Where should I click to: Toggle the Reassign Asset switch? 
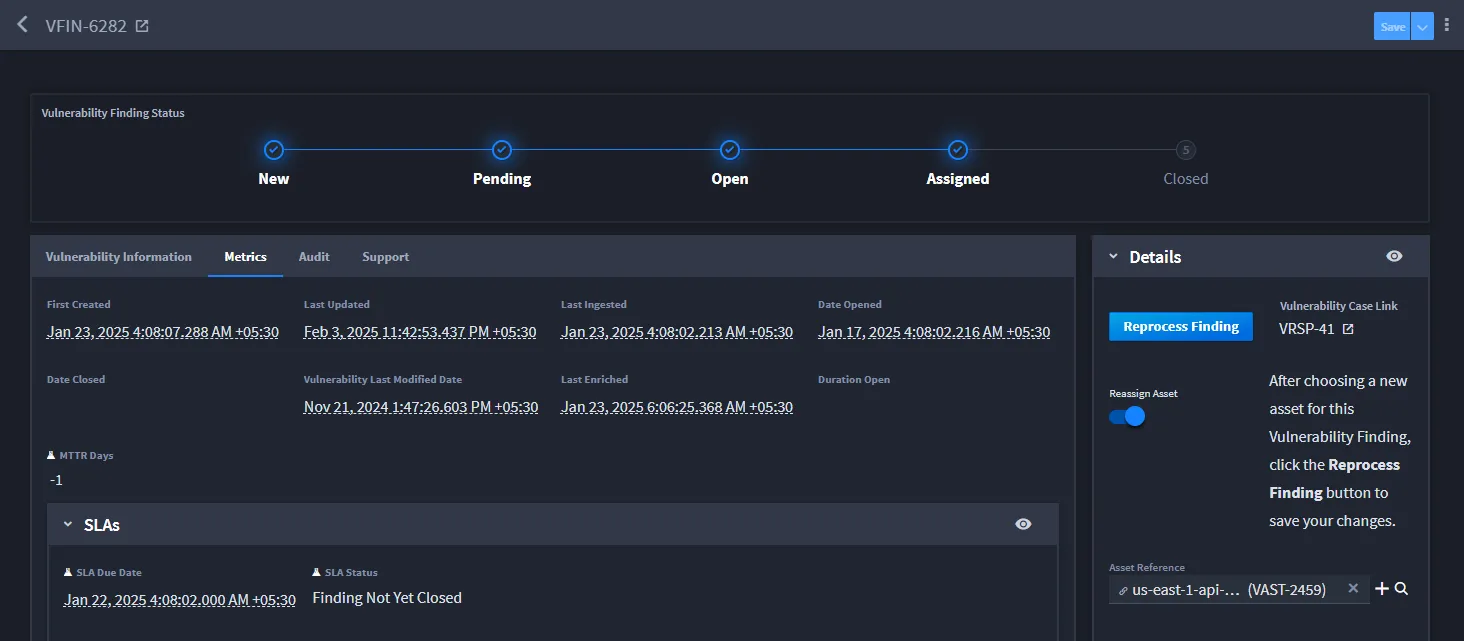1127,416
